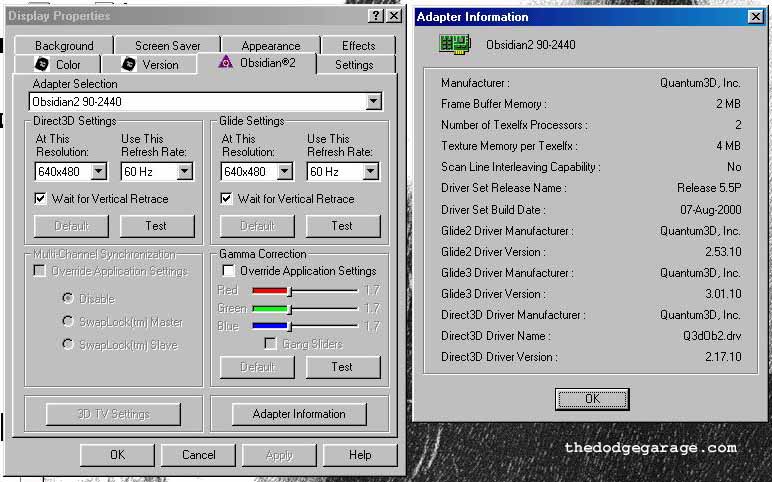Click the 'Q3d0b2.drv' driver name value
Screen dimensions: 772x482
click(712, 336)
